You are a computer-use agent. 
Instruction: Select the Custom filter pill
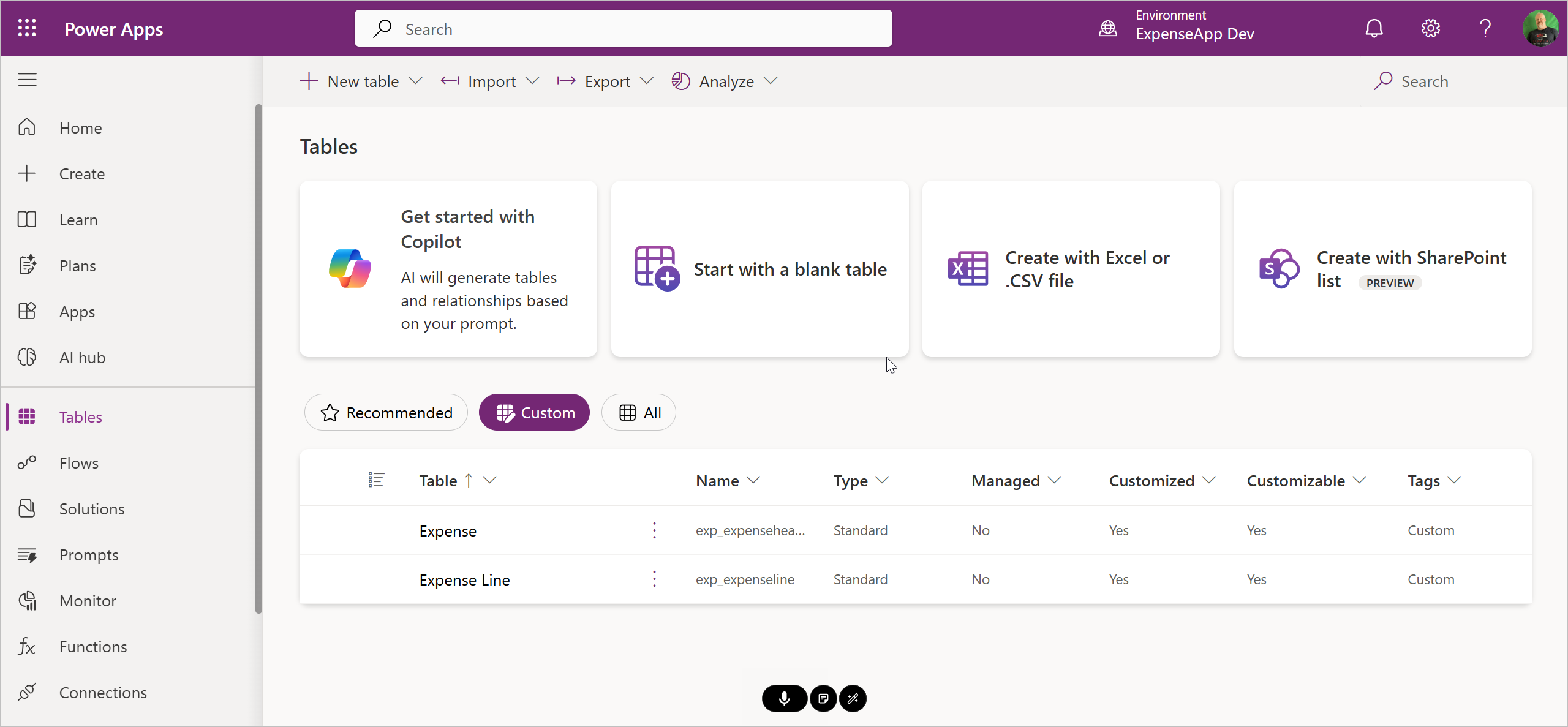[x=534, y=412]
